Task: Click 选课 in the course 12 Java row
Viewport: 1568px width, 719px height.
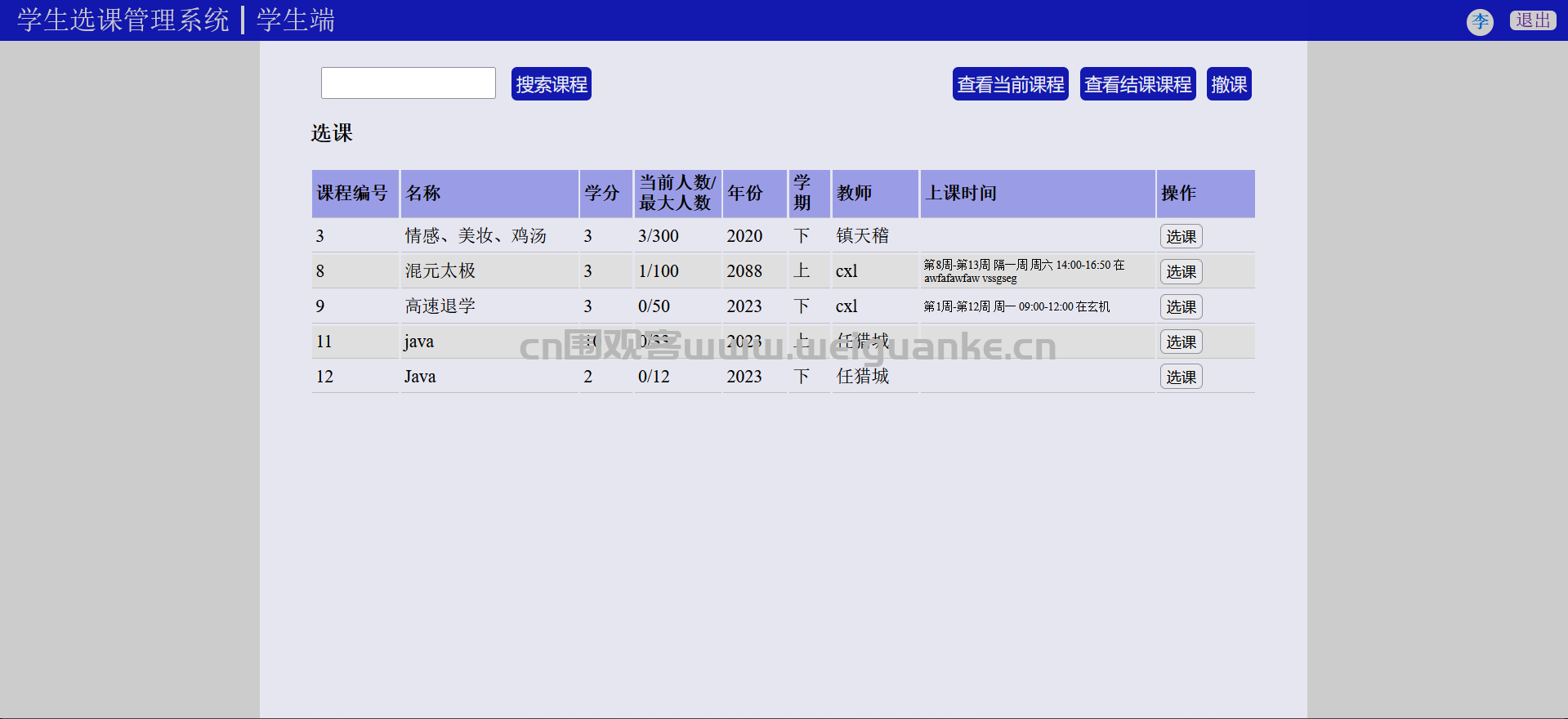Action: click(1182, 377)
